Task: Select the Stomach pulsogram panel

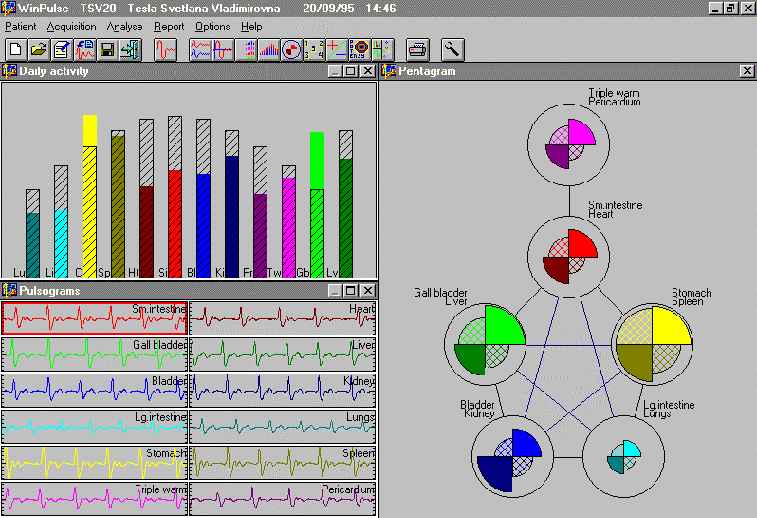Action: 95,463
